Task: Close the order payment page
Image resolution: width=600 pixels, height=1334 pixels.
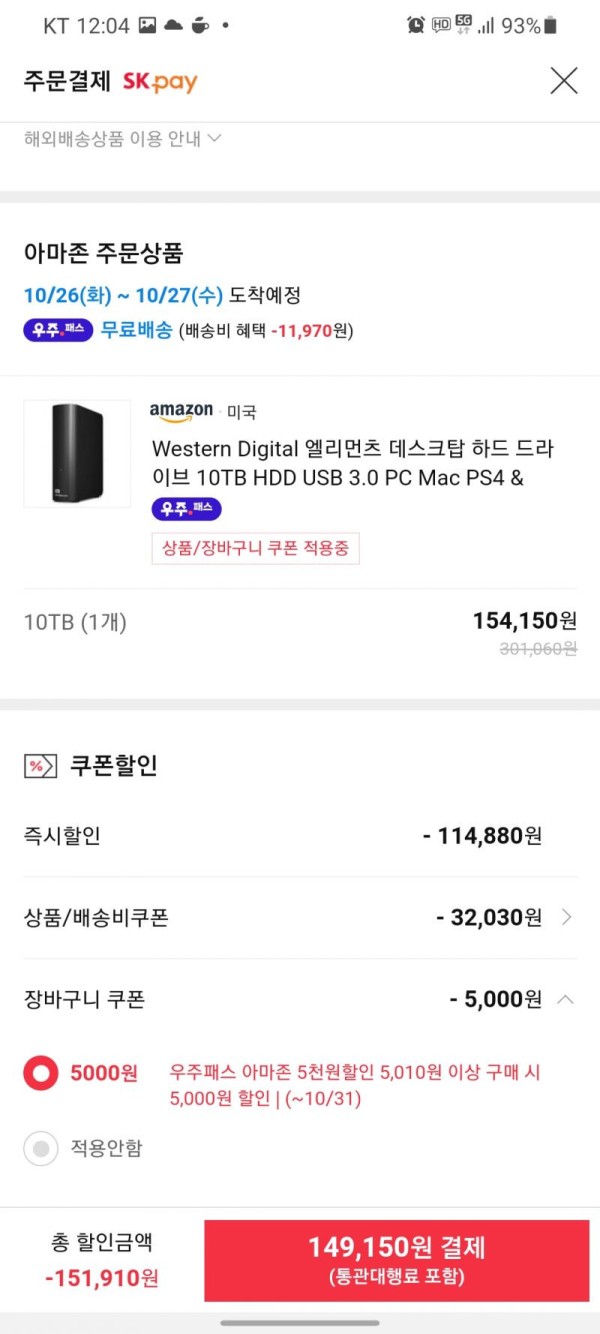Action: click(564, 81)
